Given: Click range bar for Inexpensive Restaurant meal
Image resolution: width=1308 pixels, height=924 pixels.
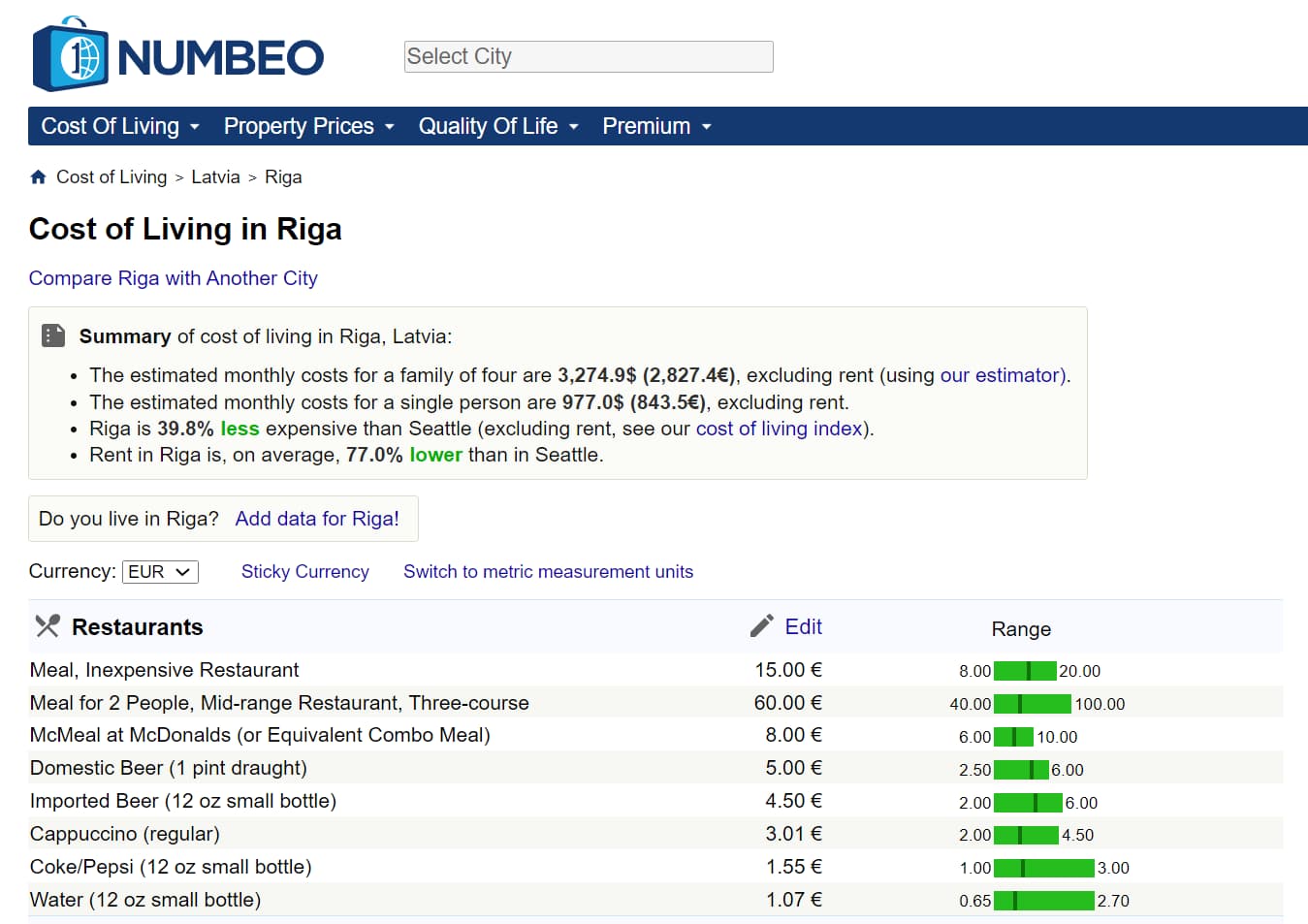Looking at the screenshot, I should pyautogui.click(x=1025, y=671).
